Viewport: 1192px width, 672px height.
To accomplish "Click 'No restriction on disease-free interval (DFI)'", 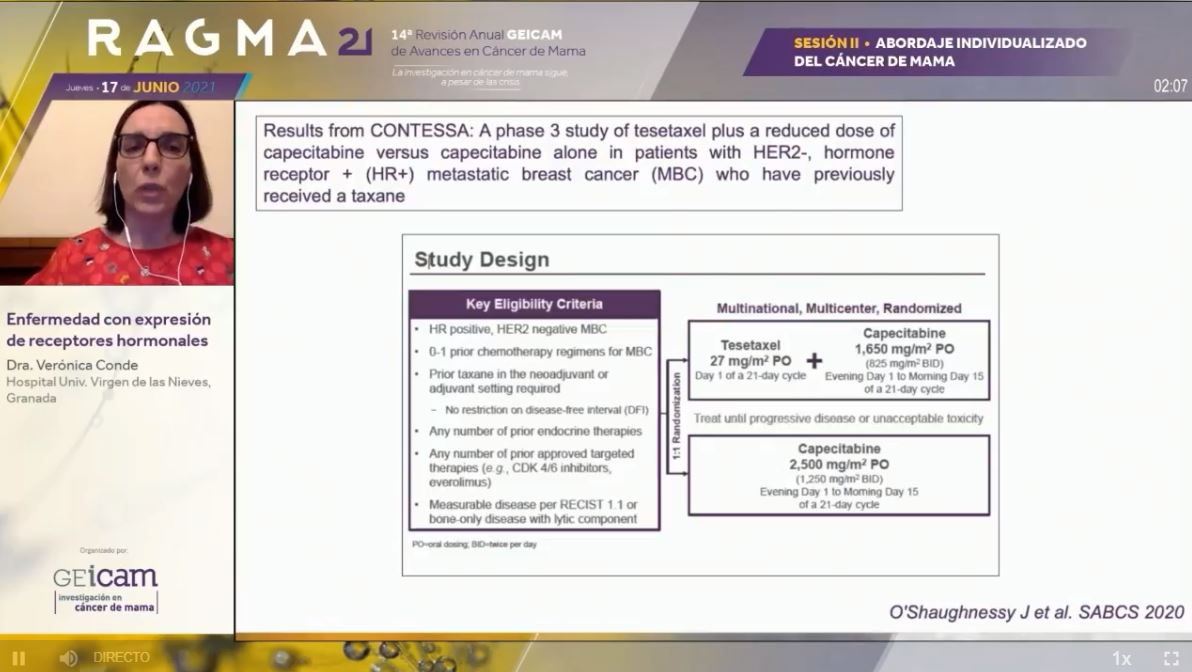I will pos(547,410).
